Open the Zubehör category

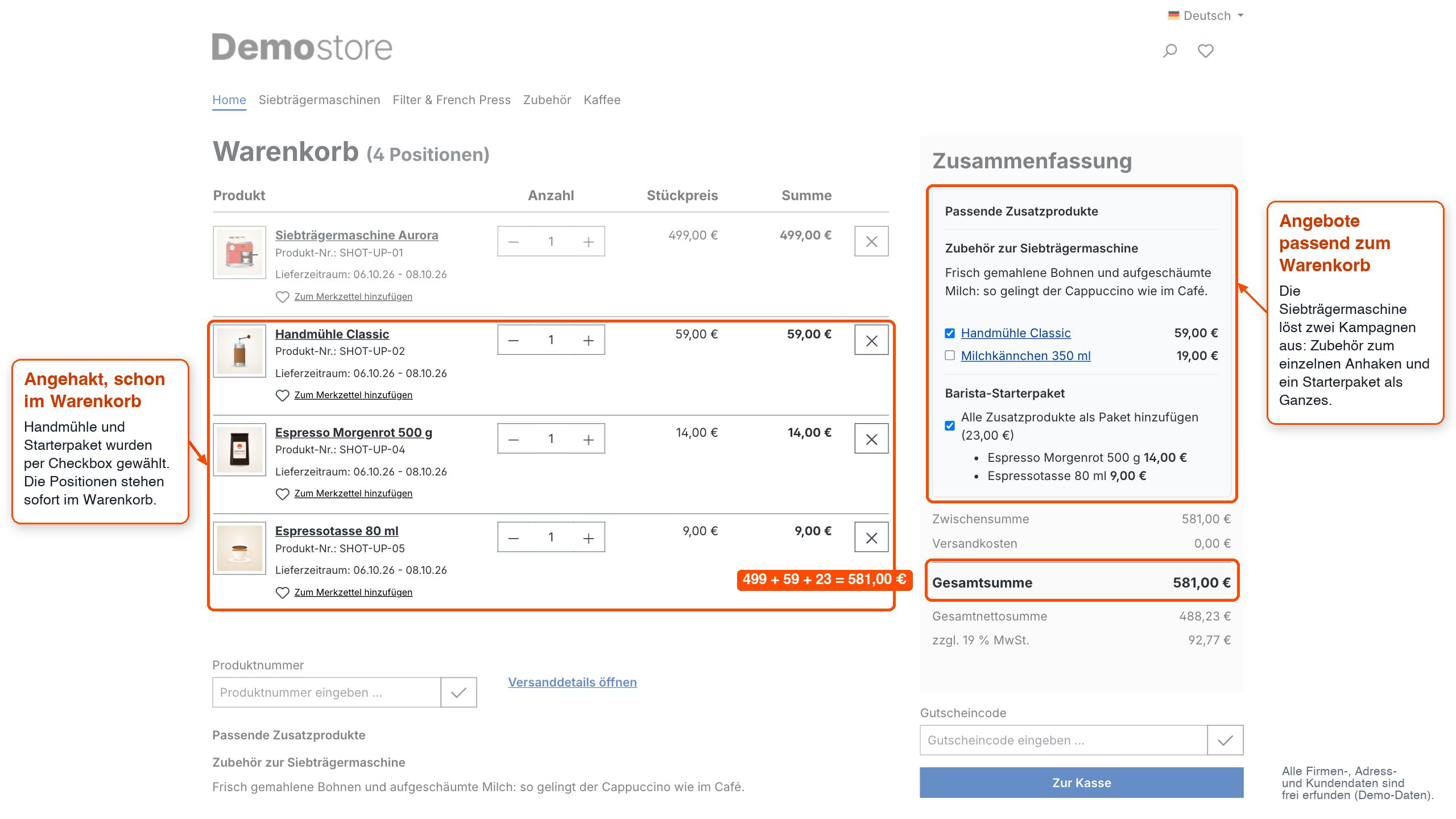click(x=547, y=100)
